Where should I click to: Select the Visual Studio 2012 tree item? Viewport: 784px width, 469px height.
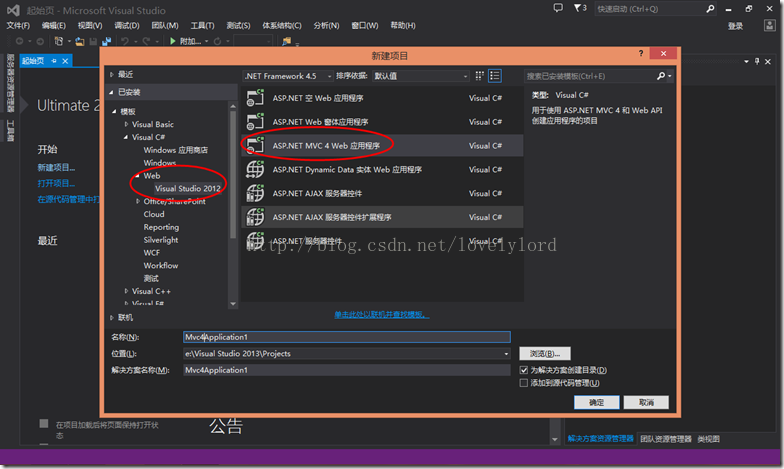[188, 188]
